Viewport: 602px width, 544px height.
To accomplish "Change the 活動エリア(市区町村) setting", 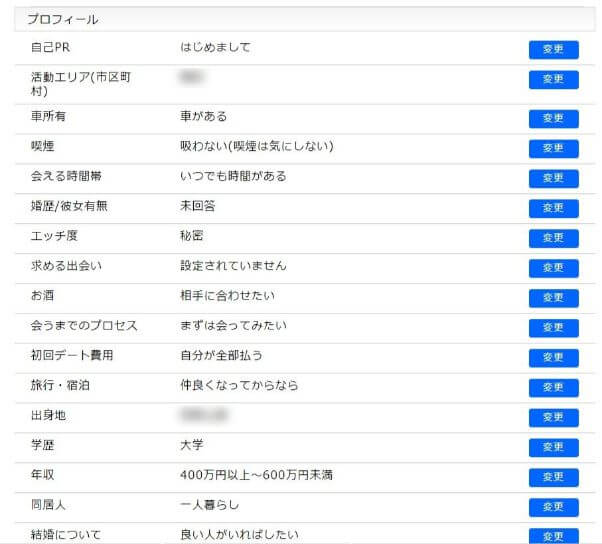I will click(x=553, y=79).
